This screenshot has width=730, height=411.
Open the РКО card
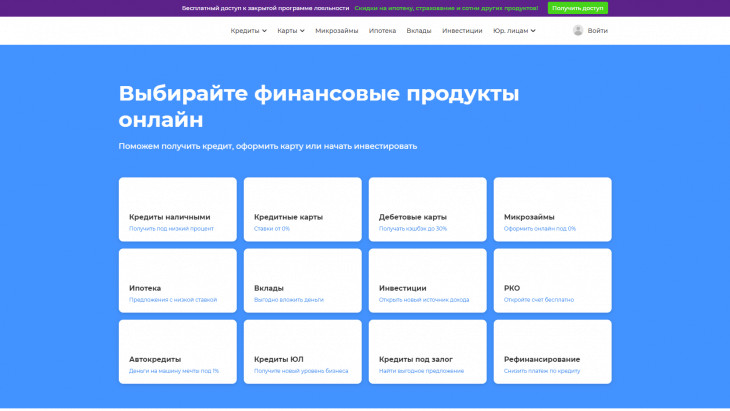click(x=553, y=280)
